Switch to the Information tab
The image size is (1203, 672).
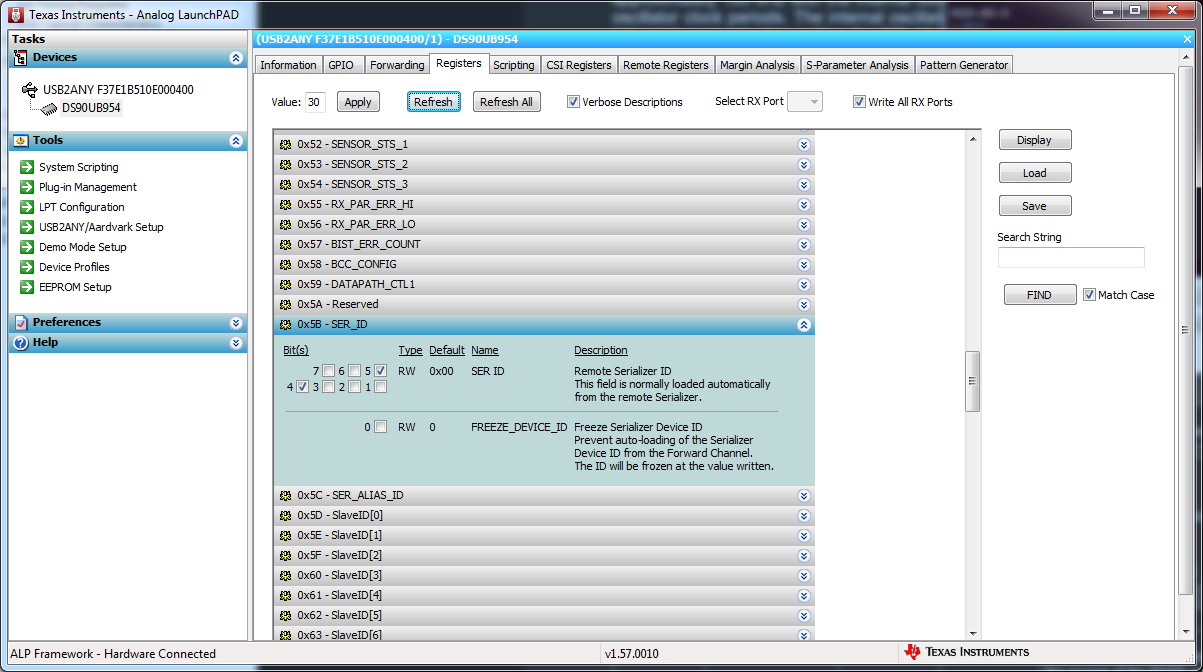tap(288, 65)
